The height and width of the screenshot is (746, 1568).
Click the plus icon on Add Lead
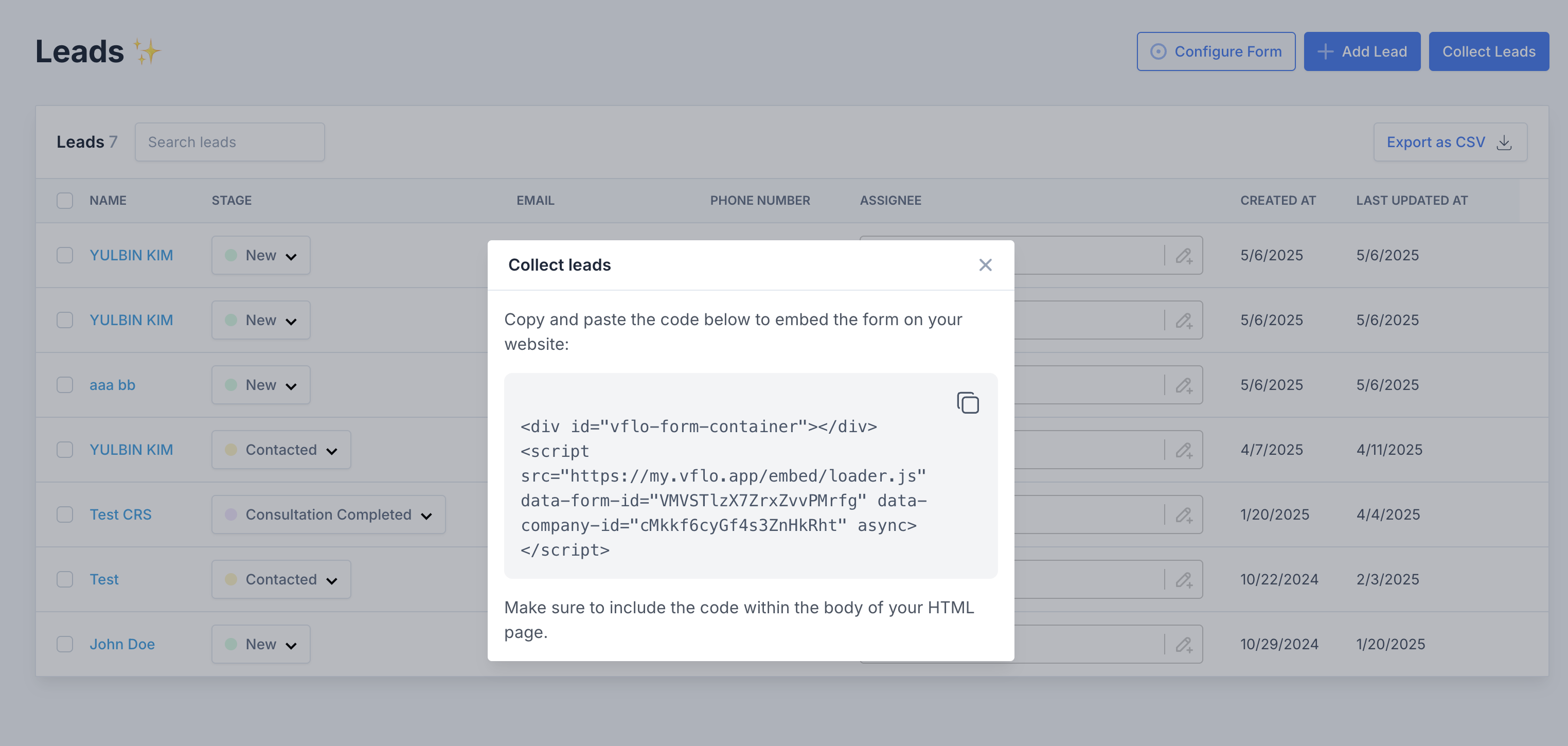(x=1325, y=52)
